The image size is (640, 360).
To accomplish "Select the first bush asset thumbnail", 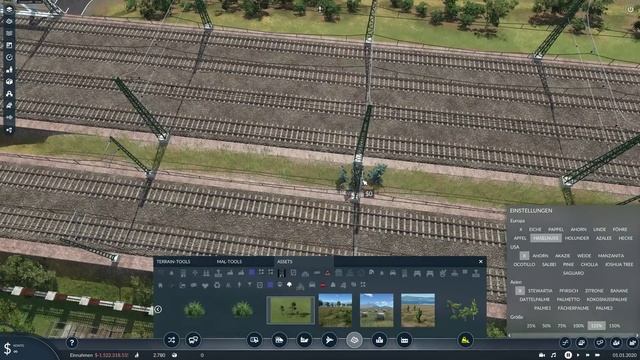I will click(194, 309).
